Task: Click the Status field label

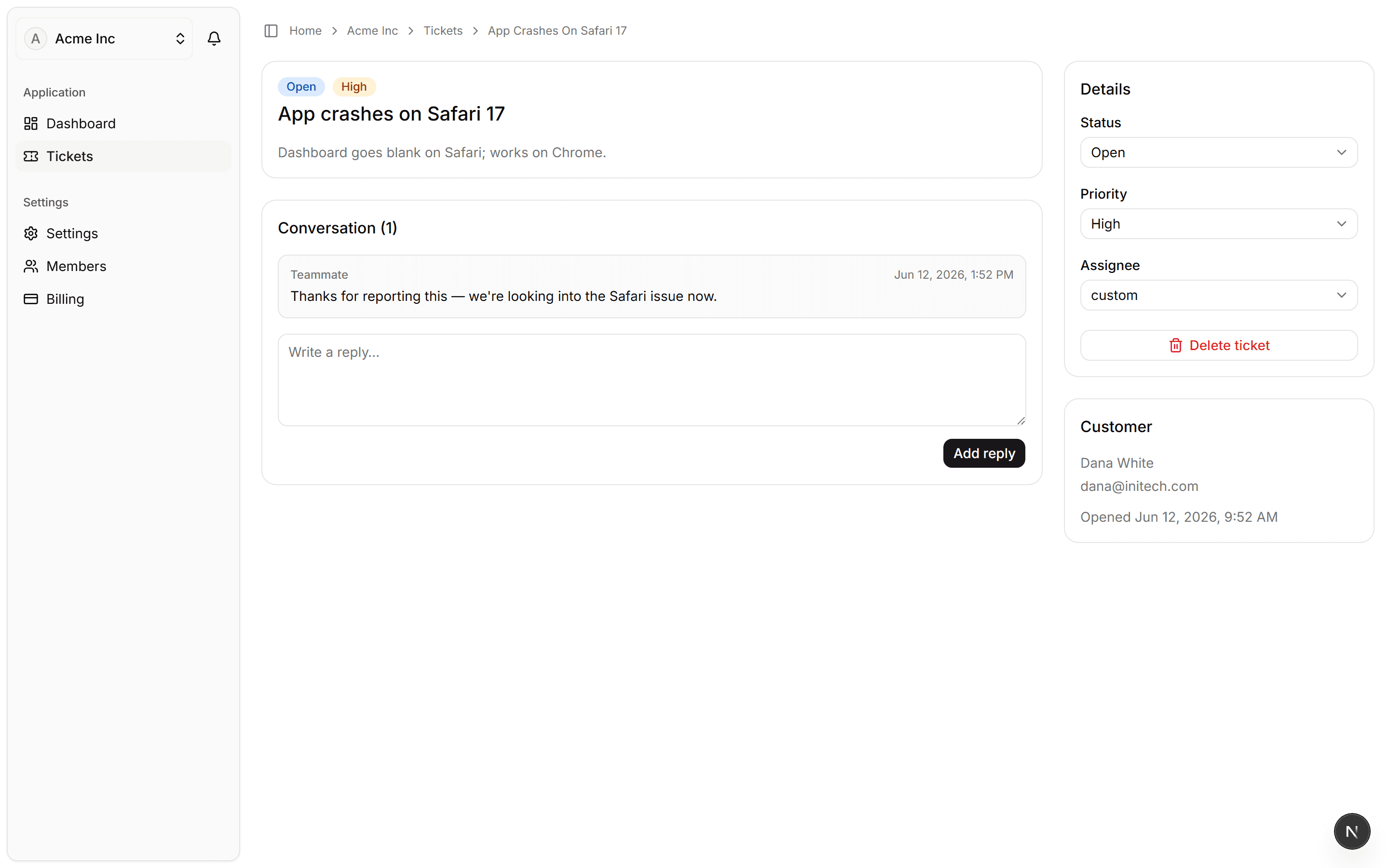Action: (1100, 122)
